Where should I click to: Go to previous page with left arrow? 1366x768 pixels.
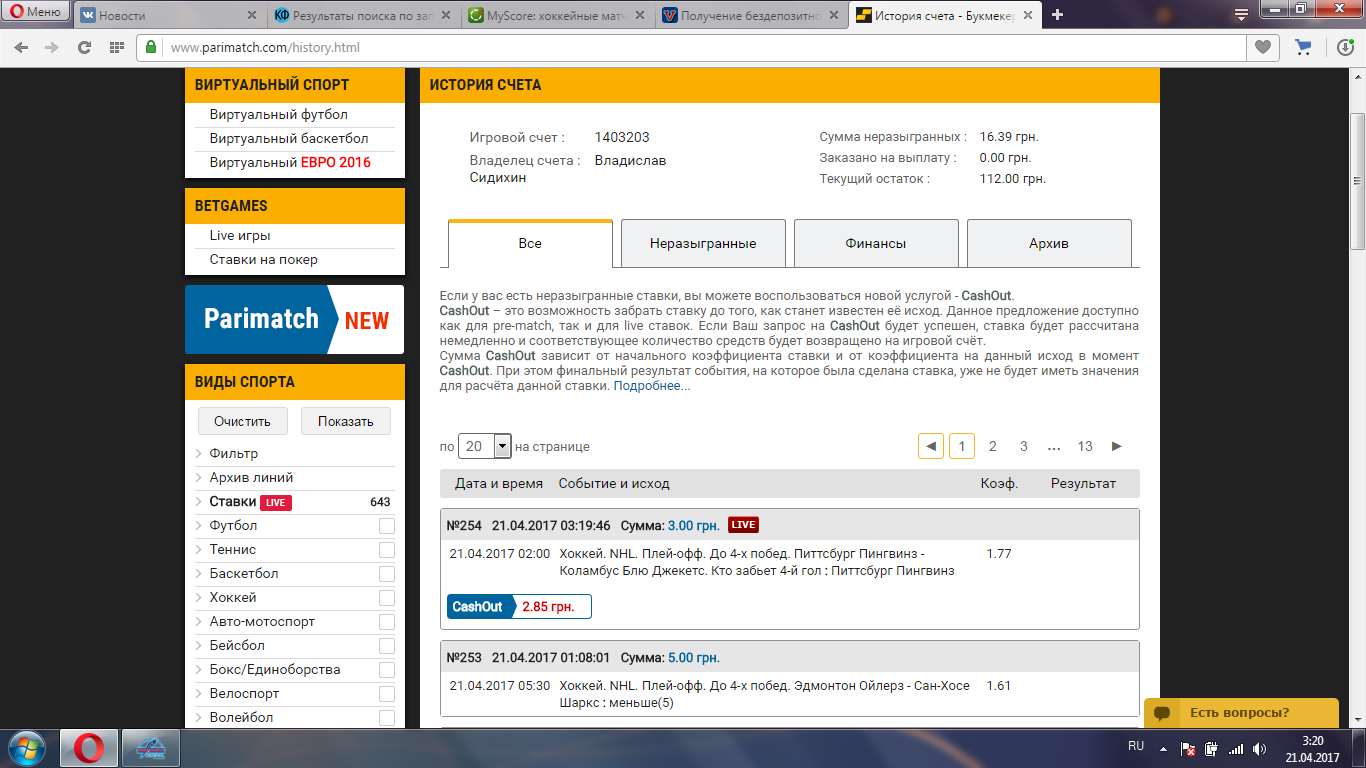click(930, 446)
